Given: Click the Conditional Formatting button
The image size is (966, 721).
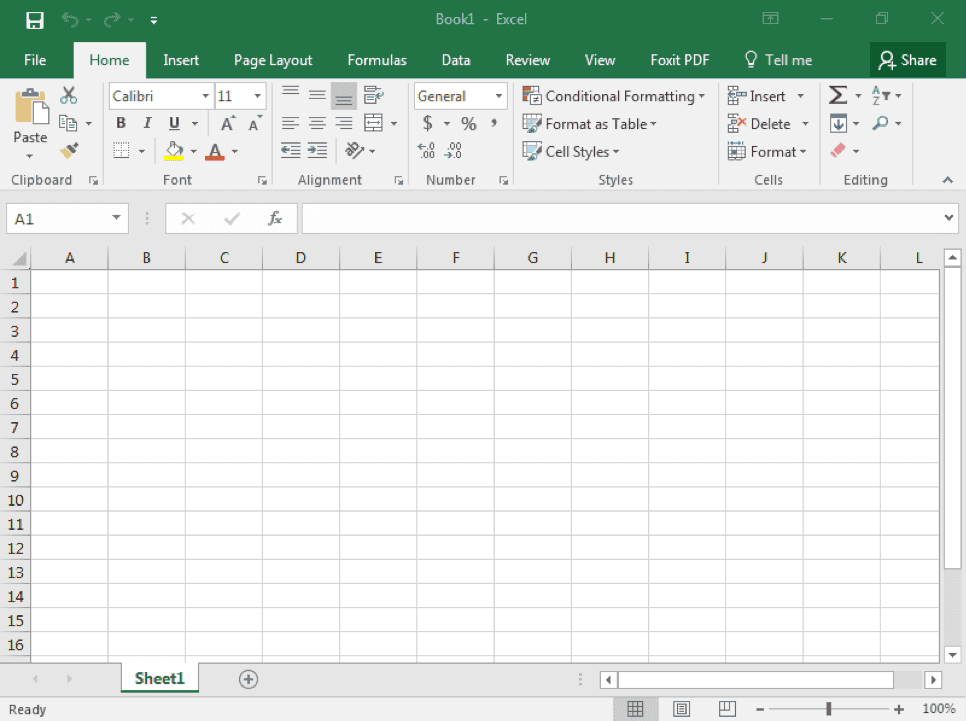Looking at the screenshot, I should point(614,96).
